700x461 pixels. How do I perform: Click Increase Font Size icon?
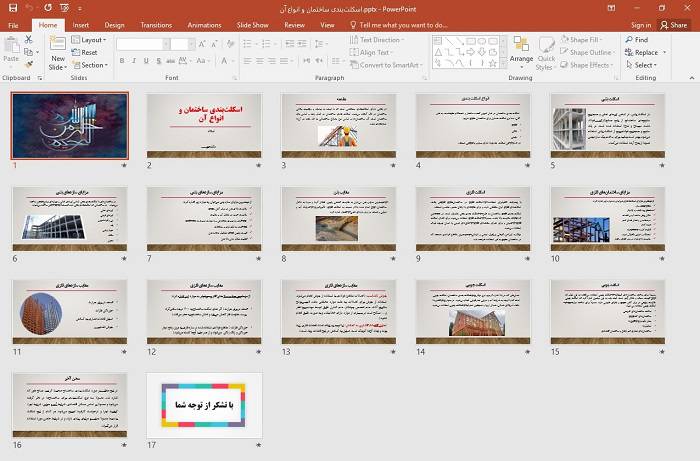pyautogui.click(x=202, y=44)
